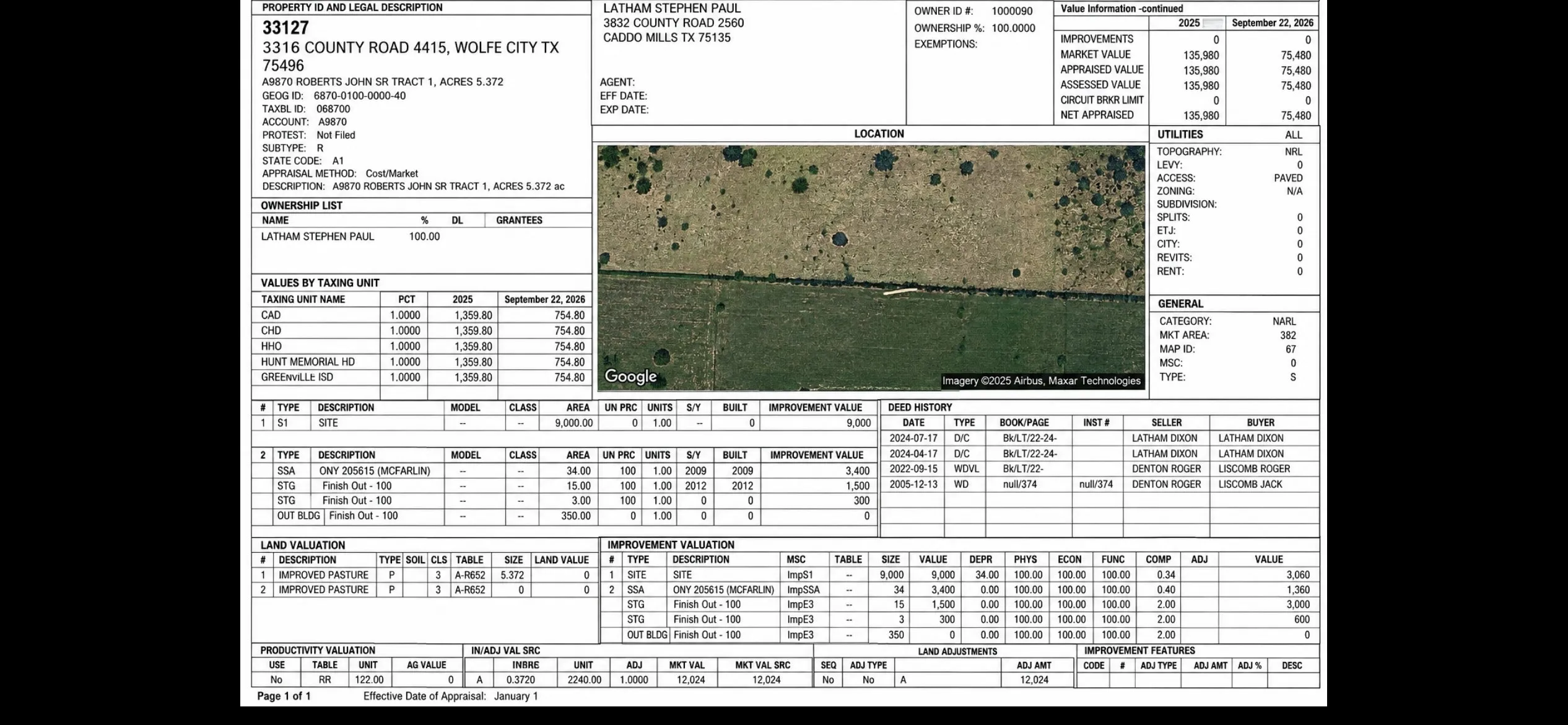The image size is (1568, 725).
Task: Click the productivity unit 122.00
Action: point(369,680)
